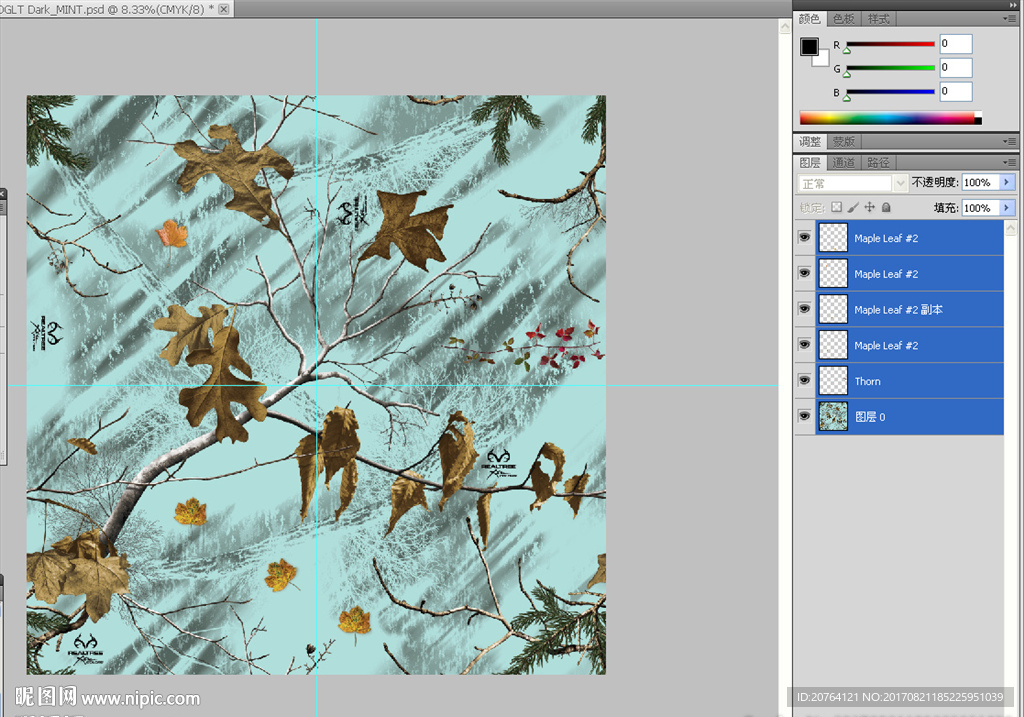The width and height of the screenshot is (1024, 717).
Task: Click the 填充 100% input field
Action: point(980,208)
